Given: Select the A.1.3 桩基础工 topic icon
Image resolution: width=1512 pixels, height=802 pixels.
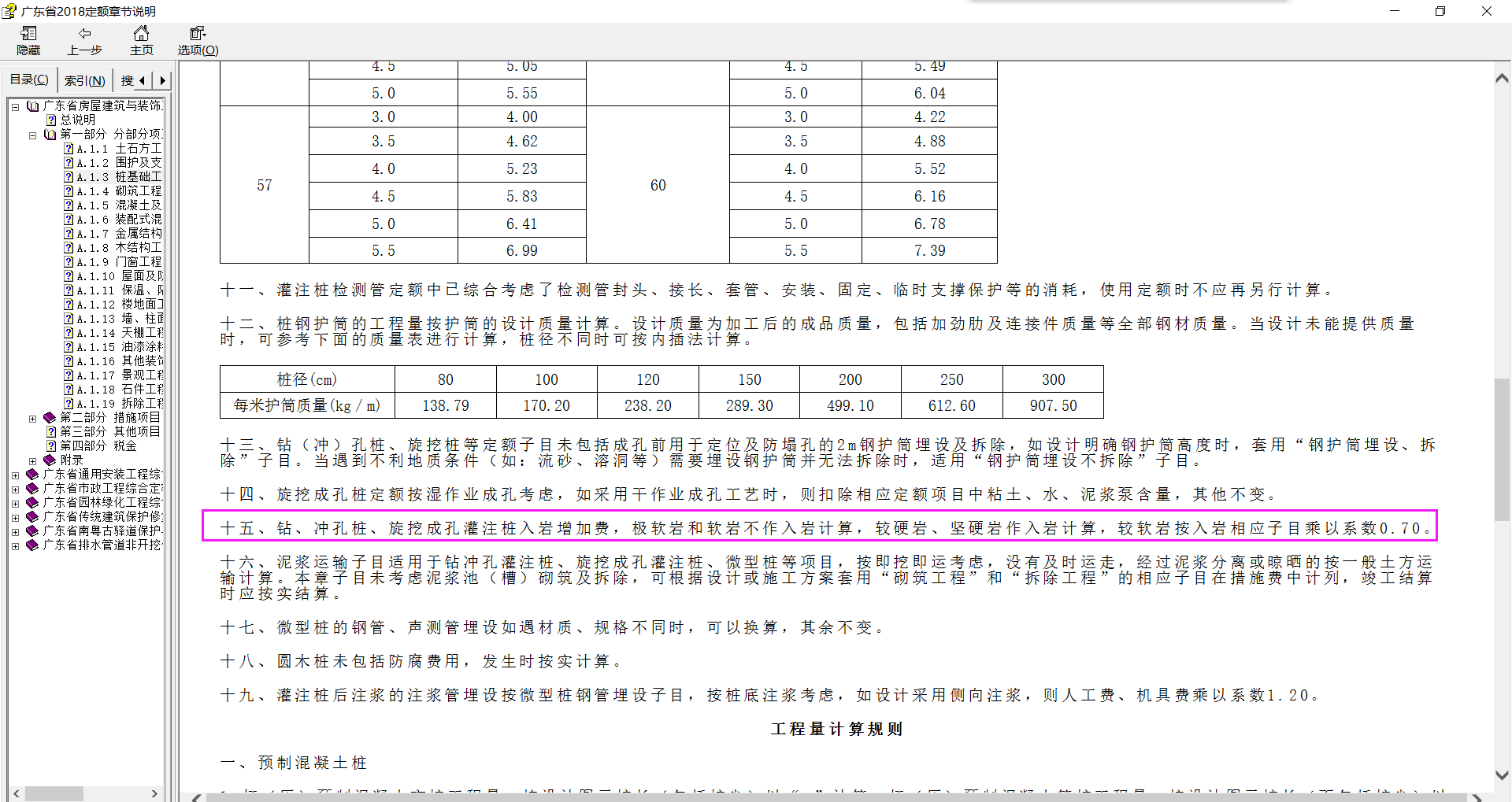Looking at the screenshot, I should (x=69, y=176).
